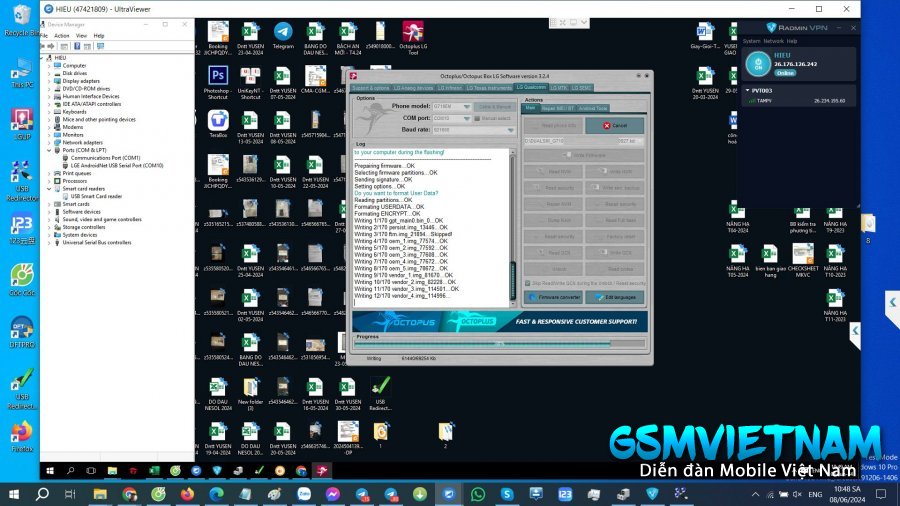
Task: Select Communications Port (COM1) device
Action: [x=101, y=158]
